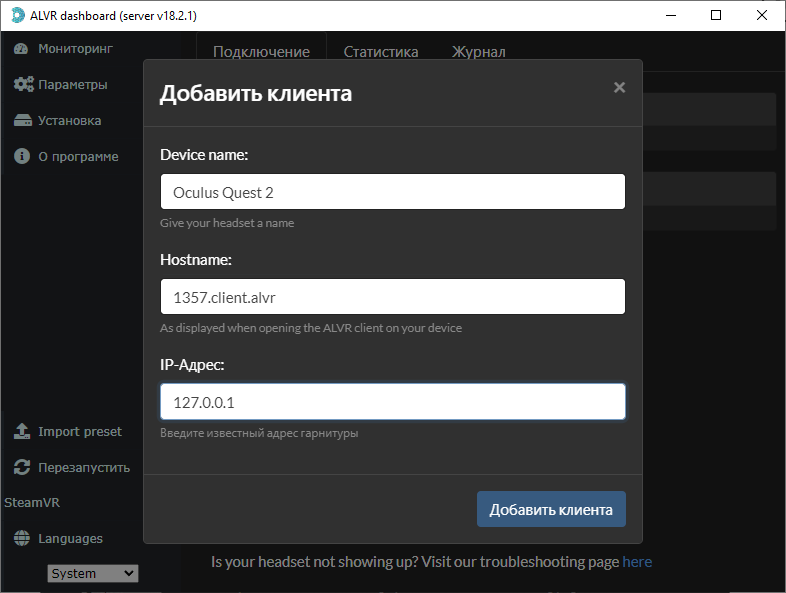Minimize the ALVR dashboard window
Image resolution: width=786 pixels, height=593 pixels.
pos(671,16)
